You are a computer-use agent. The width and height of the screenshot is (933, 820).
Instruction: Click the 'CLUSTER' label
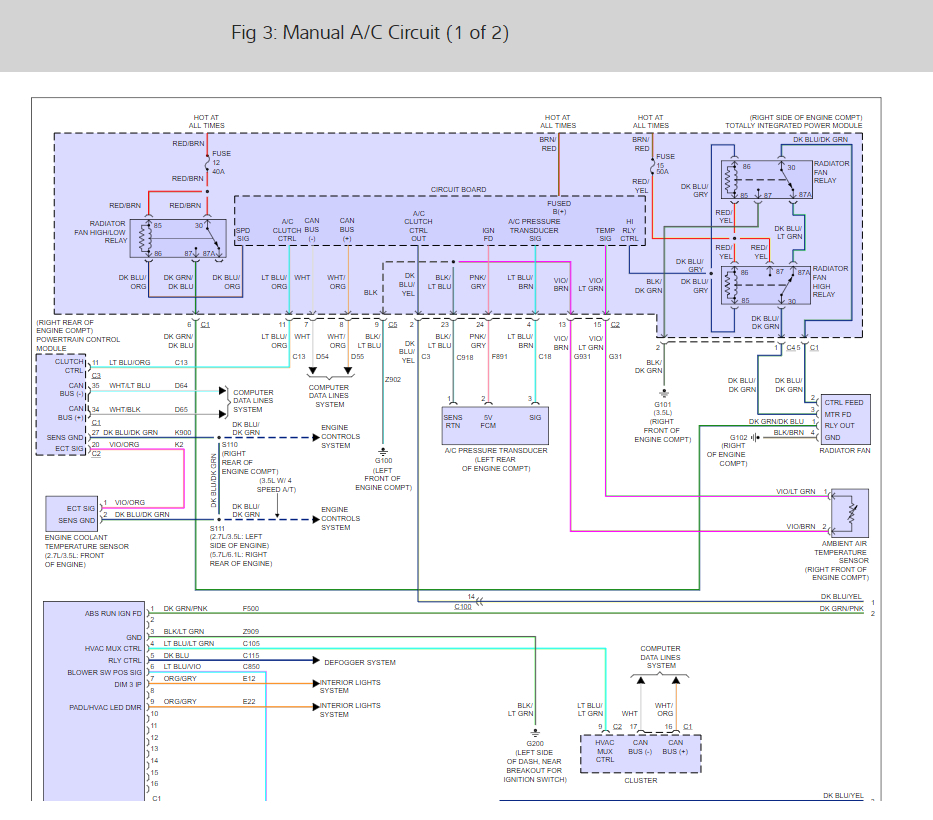pyautogui.click(x=641, y=780)
